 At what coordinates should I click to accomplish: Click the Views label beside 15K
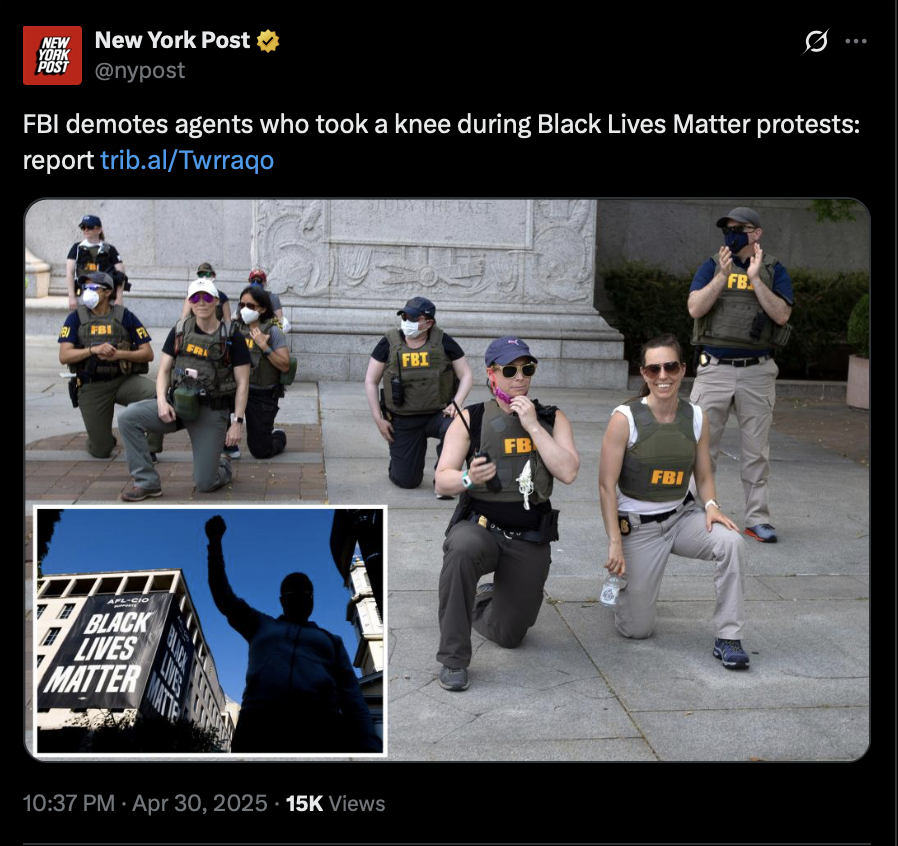357,803
